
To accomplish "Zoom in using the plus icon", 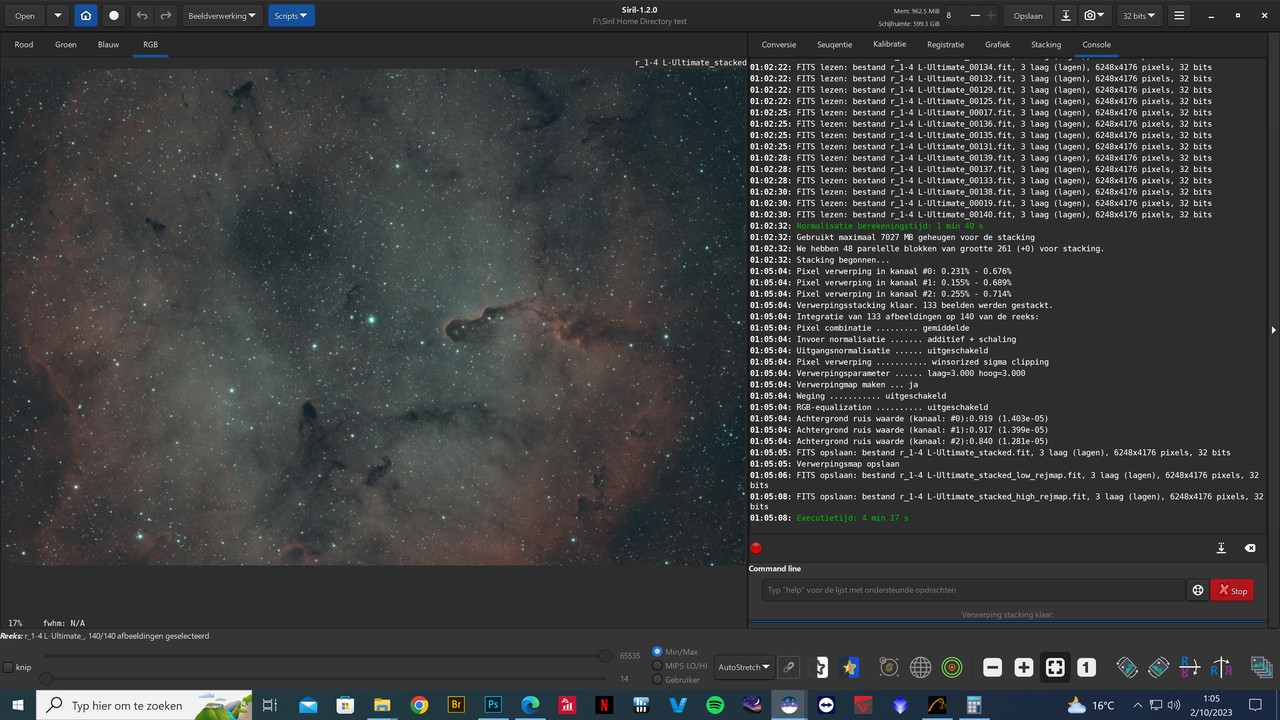I will coord(1023,667).
